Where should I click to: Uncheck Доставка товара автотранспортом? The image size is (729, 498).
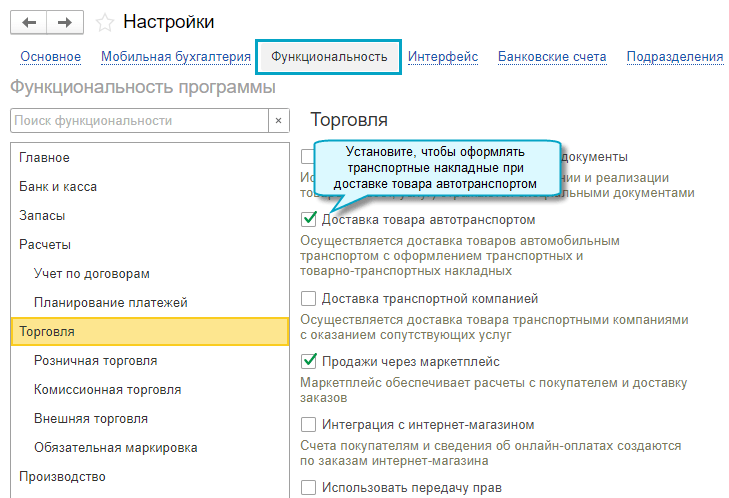pos(309,219)
